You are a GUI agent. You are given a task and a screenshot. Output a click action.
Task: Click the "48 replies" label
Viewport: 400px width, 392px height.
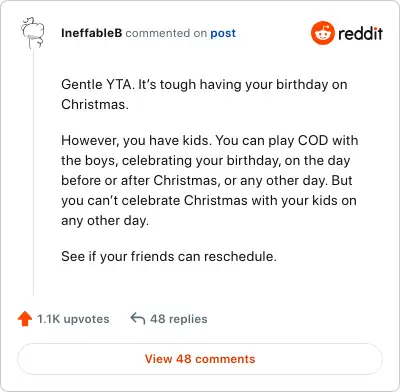click(179, 319)
